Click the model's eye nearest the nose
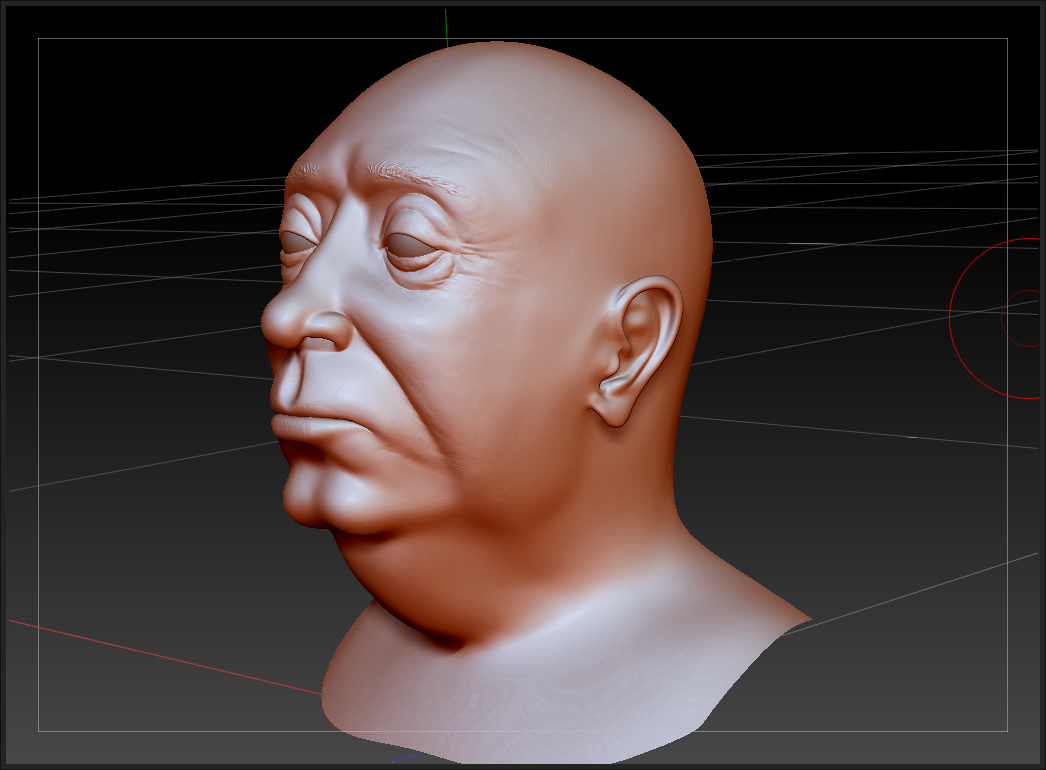The height and width of the screenshot is (770, 1046). pos(297,242)
